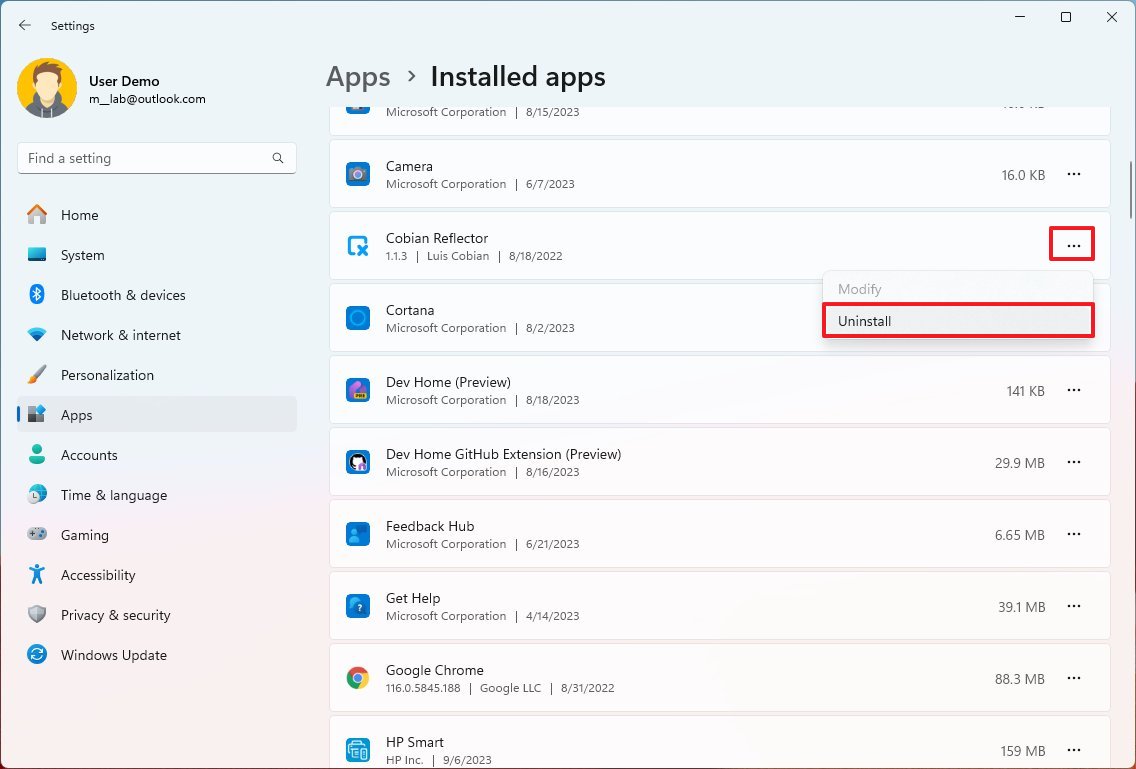Select Bluetooth & devices in the sidebar
This screenshot has width=1136, height=769.
tap(122, 295)
